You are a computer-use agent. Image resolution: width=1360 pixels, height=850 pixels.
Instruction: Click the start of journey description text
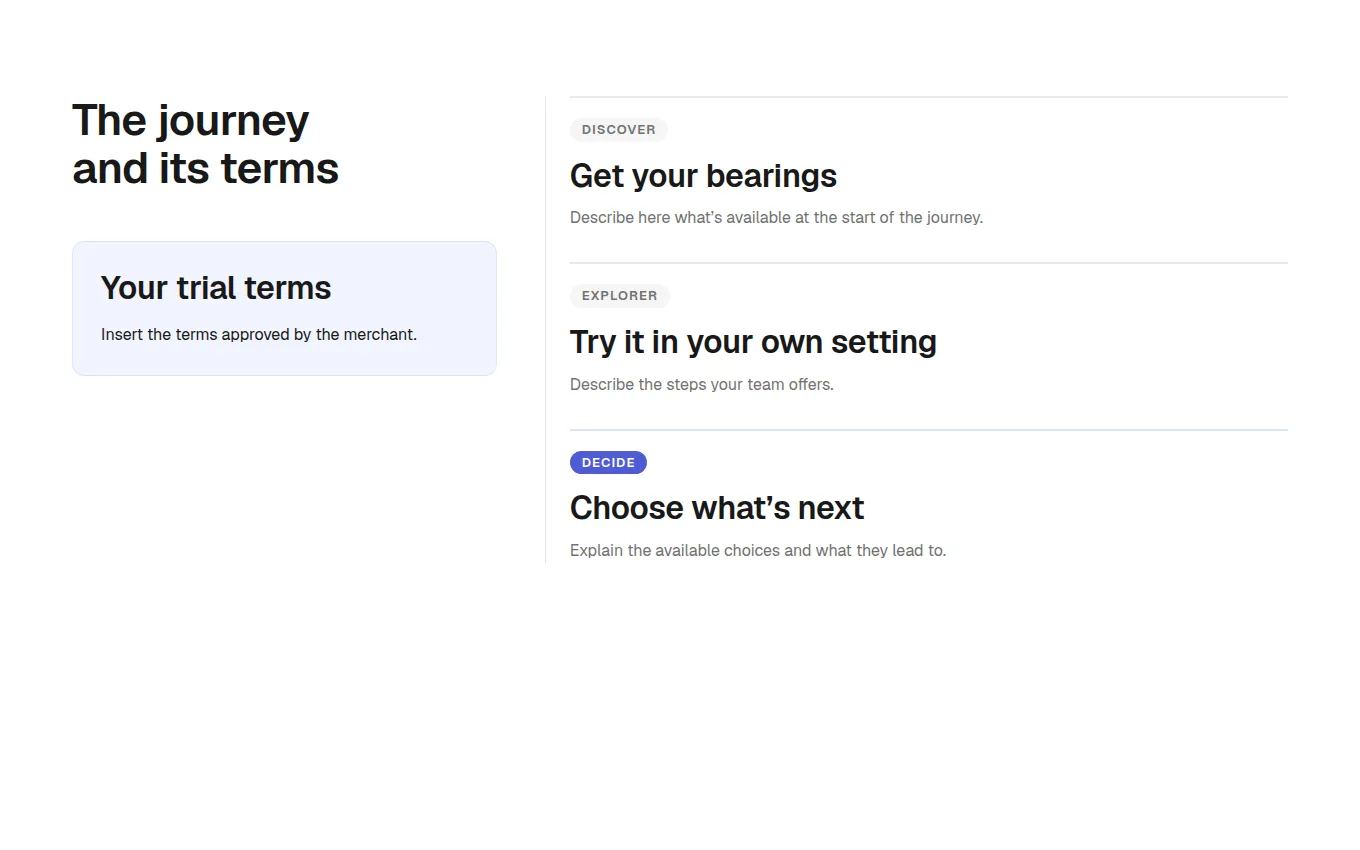pyautogui.click(x=776, y=218)
